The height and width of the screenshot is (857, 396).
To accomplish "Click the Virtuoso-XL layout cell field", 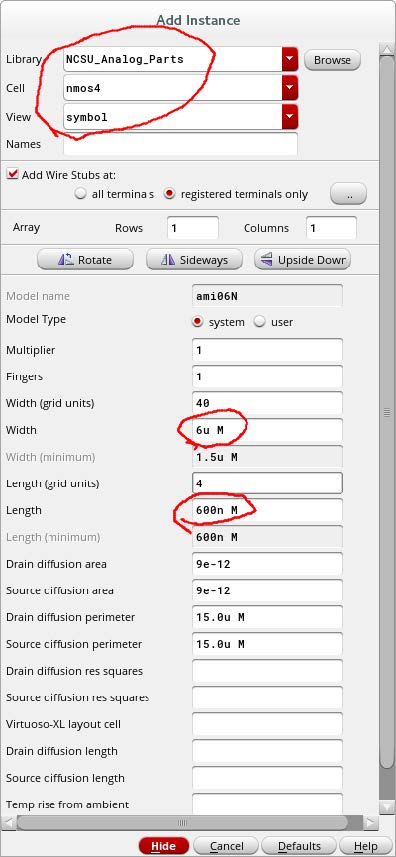I will [x=268, y=724].
